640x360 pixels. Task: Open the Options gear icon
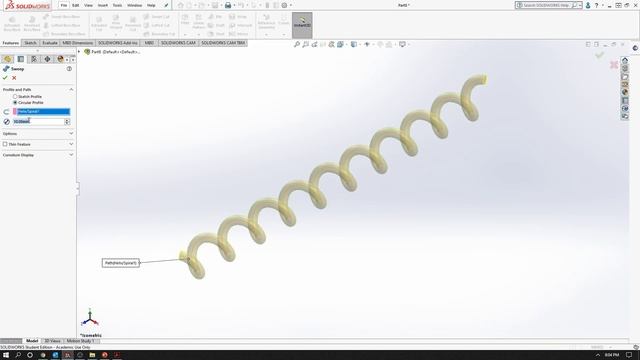pyautogui.click(x=284, y=5)
